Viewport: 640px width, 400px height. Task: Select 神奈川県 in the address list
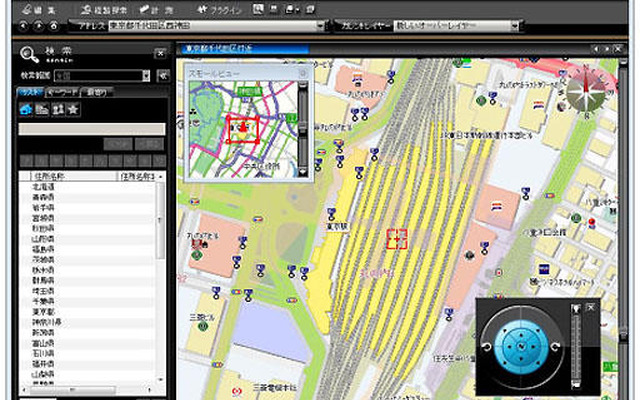click(x=47, y=322)
